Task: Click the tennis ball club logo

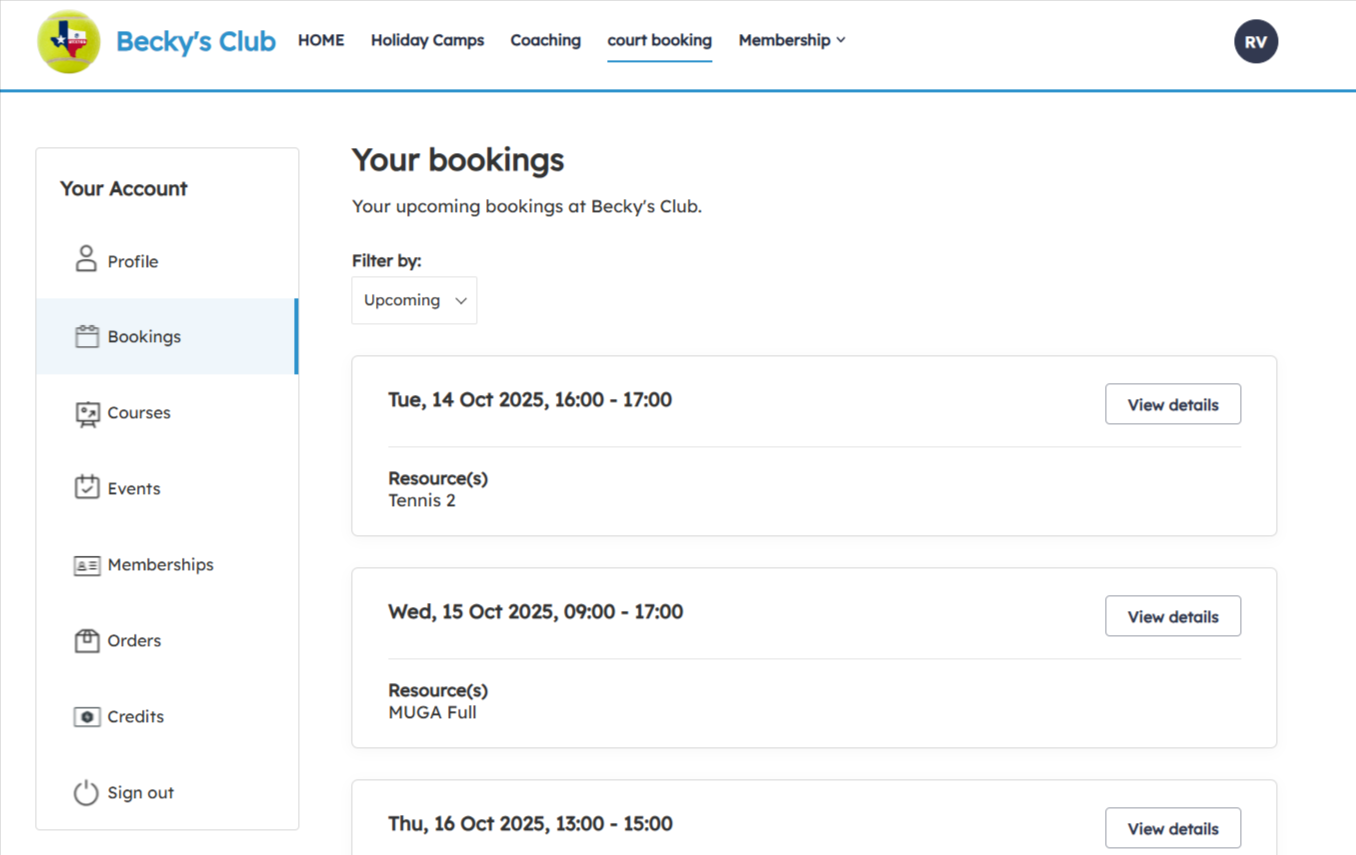Action: coord(69,42)
